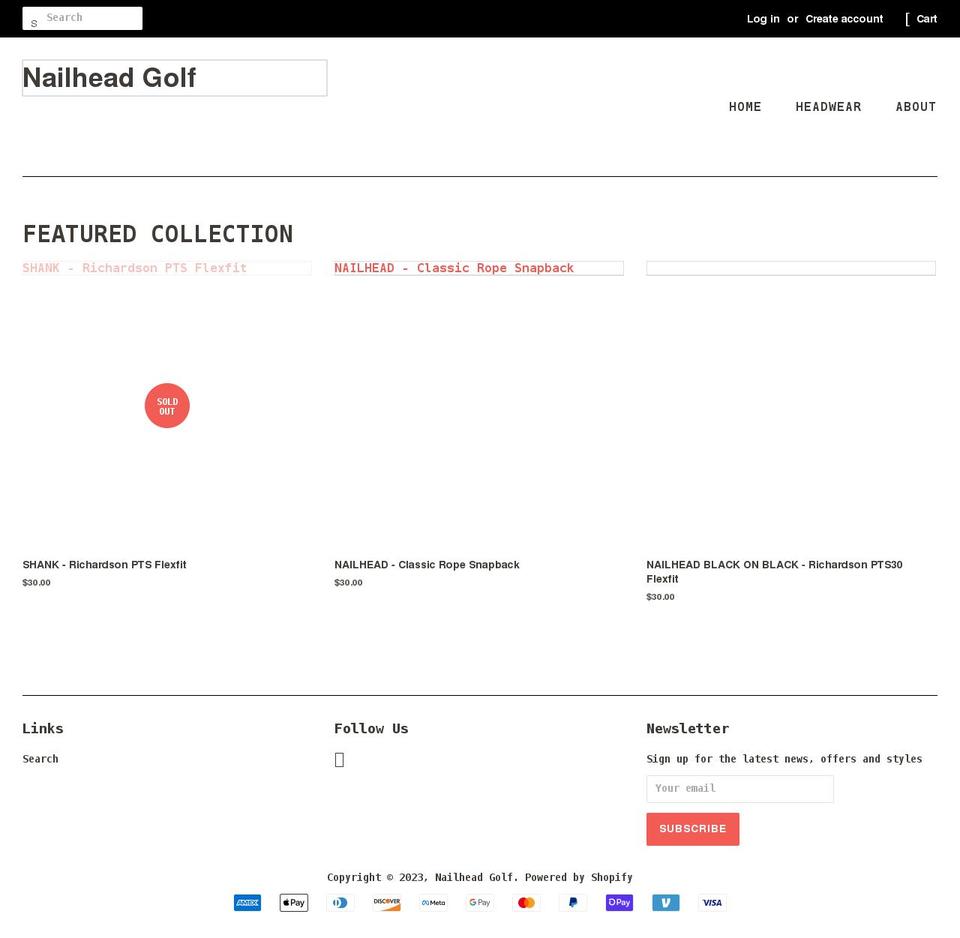Click the Create account link
Viewport: 960px width, 938px height.
pyautogui.click(x=844, y=19)
